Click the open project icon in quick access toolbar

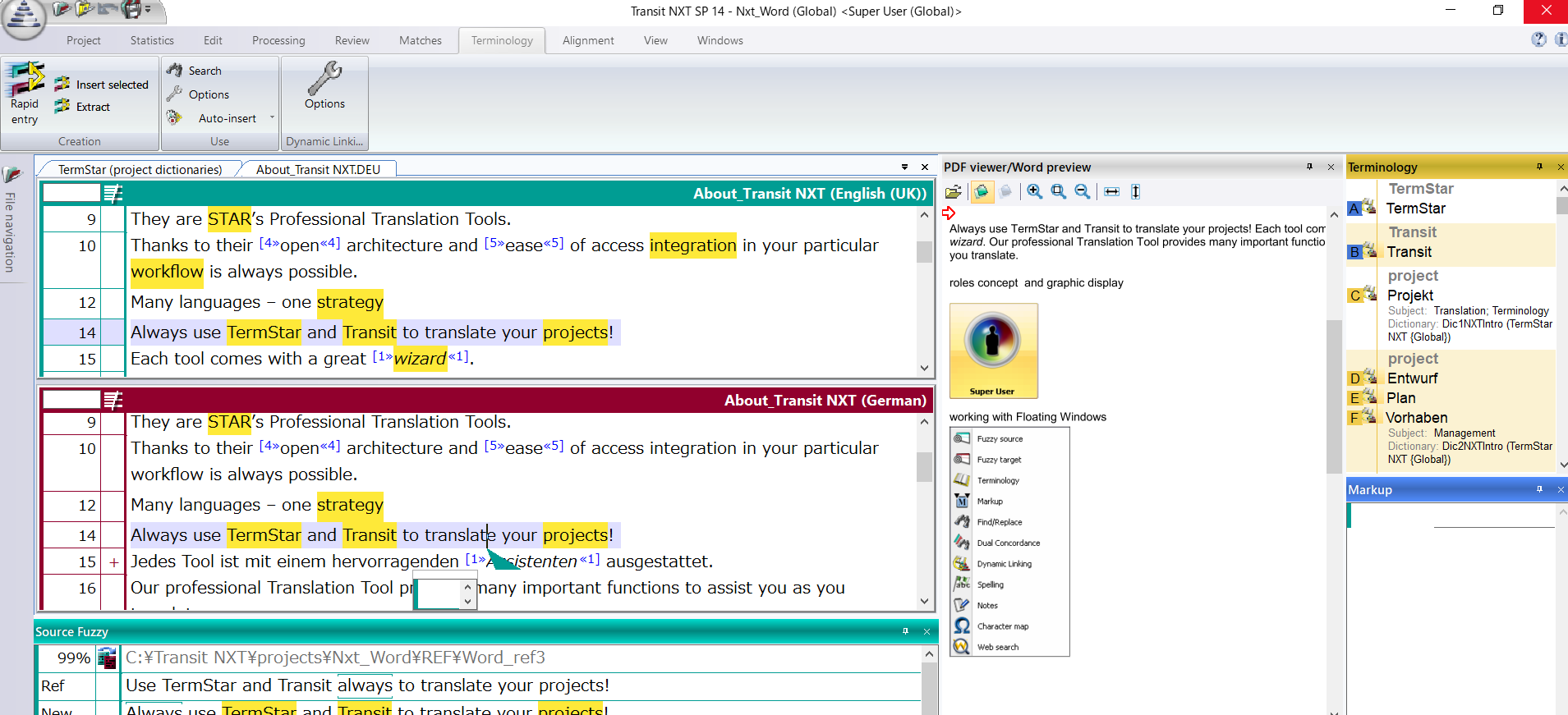pyautogui.click(x=62, y=10)
